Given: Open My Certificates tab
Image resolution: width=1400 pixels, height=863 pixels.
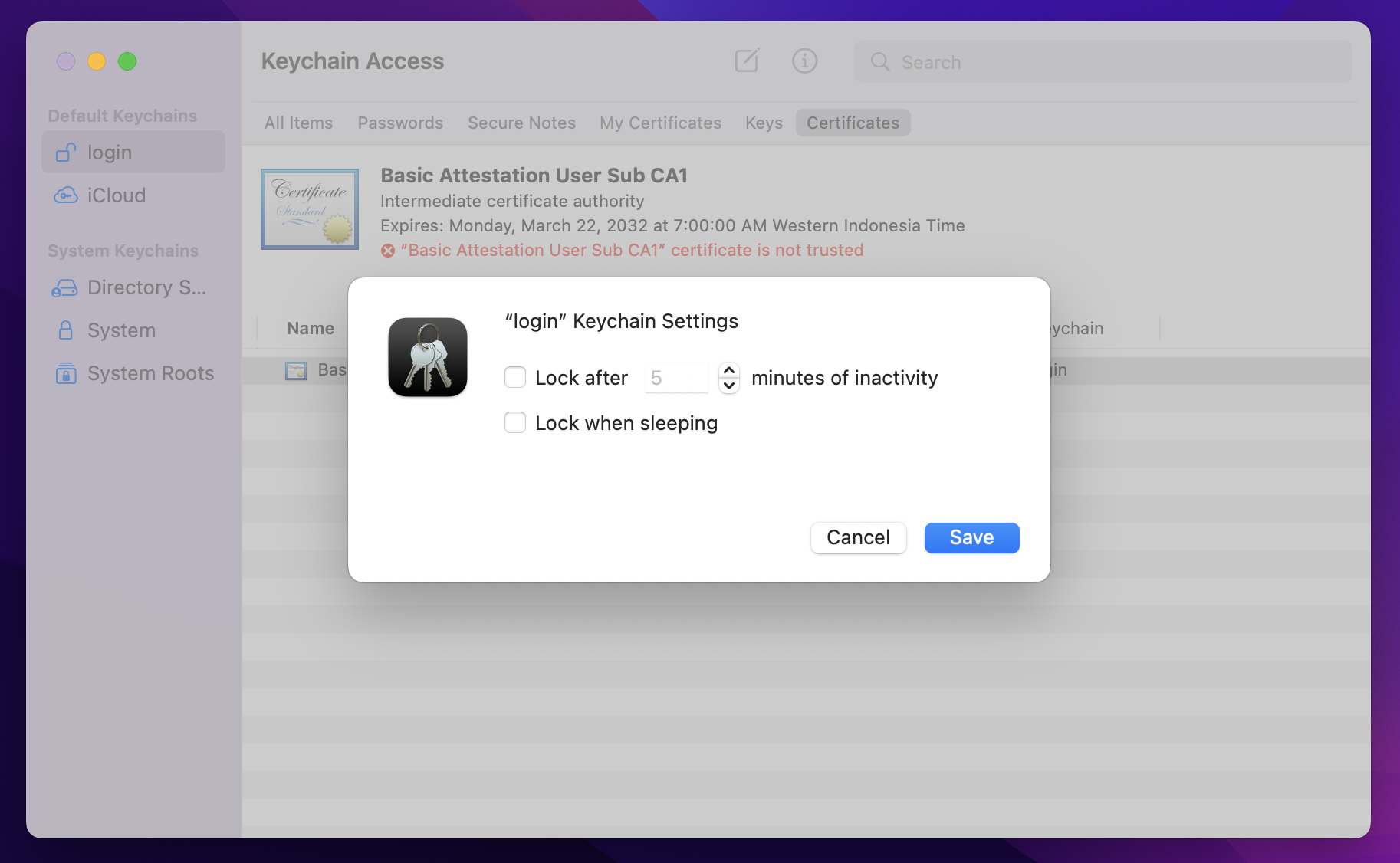Looking at the screenshot, I should click(x=661, y=123).
